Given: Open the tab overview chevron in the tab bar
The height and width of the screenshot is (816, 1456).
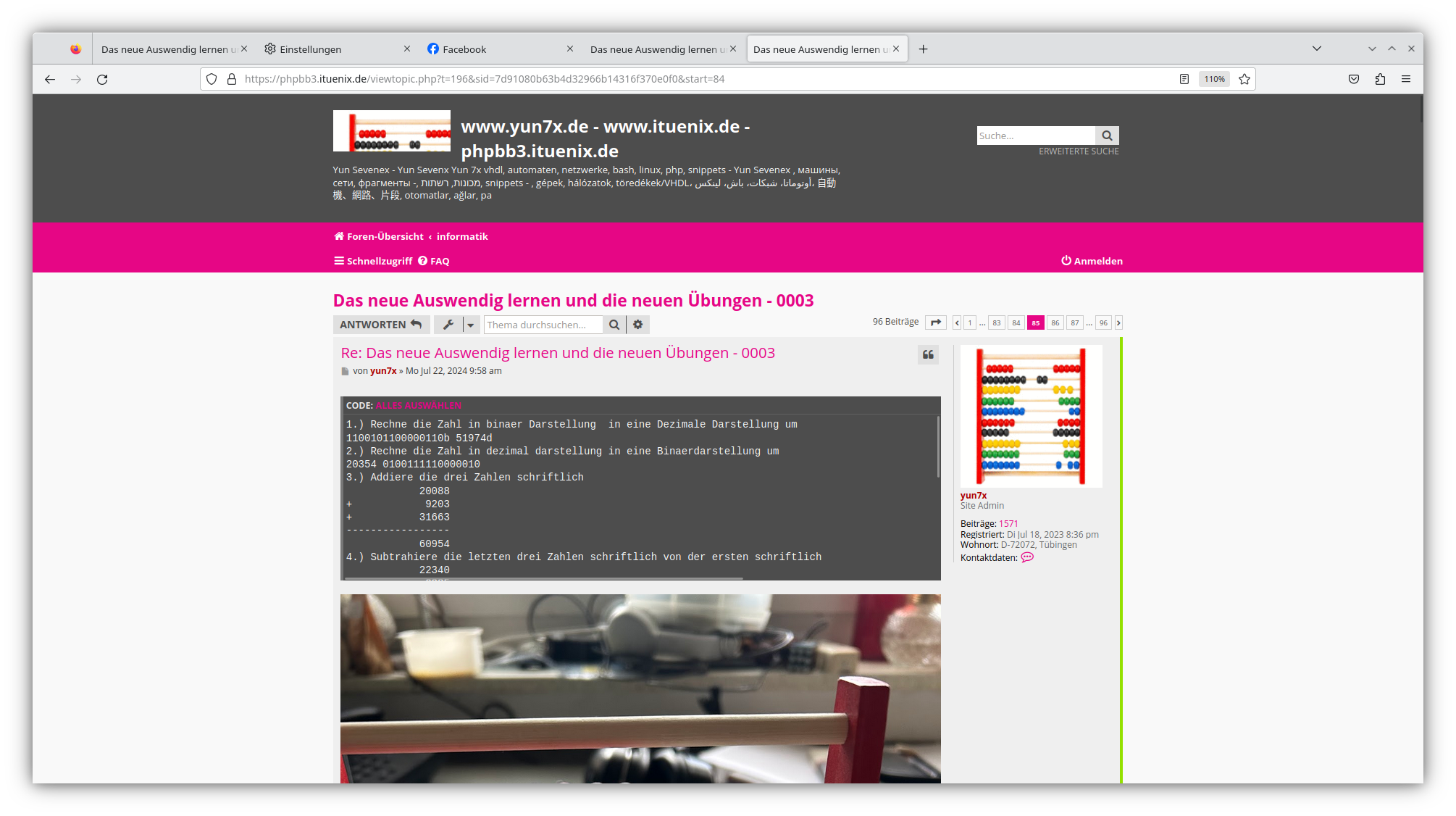Looking at the screenshot, I should pyautogui.click(x=1317, y=49).
